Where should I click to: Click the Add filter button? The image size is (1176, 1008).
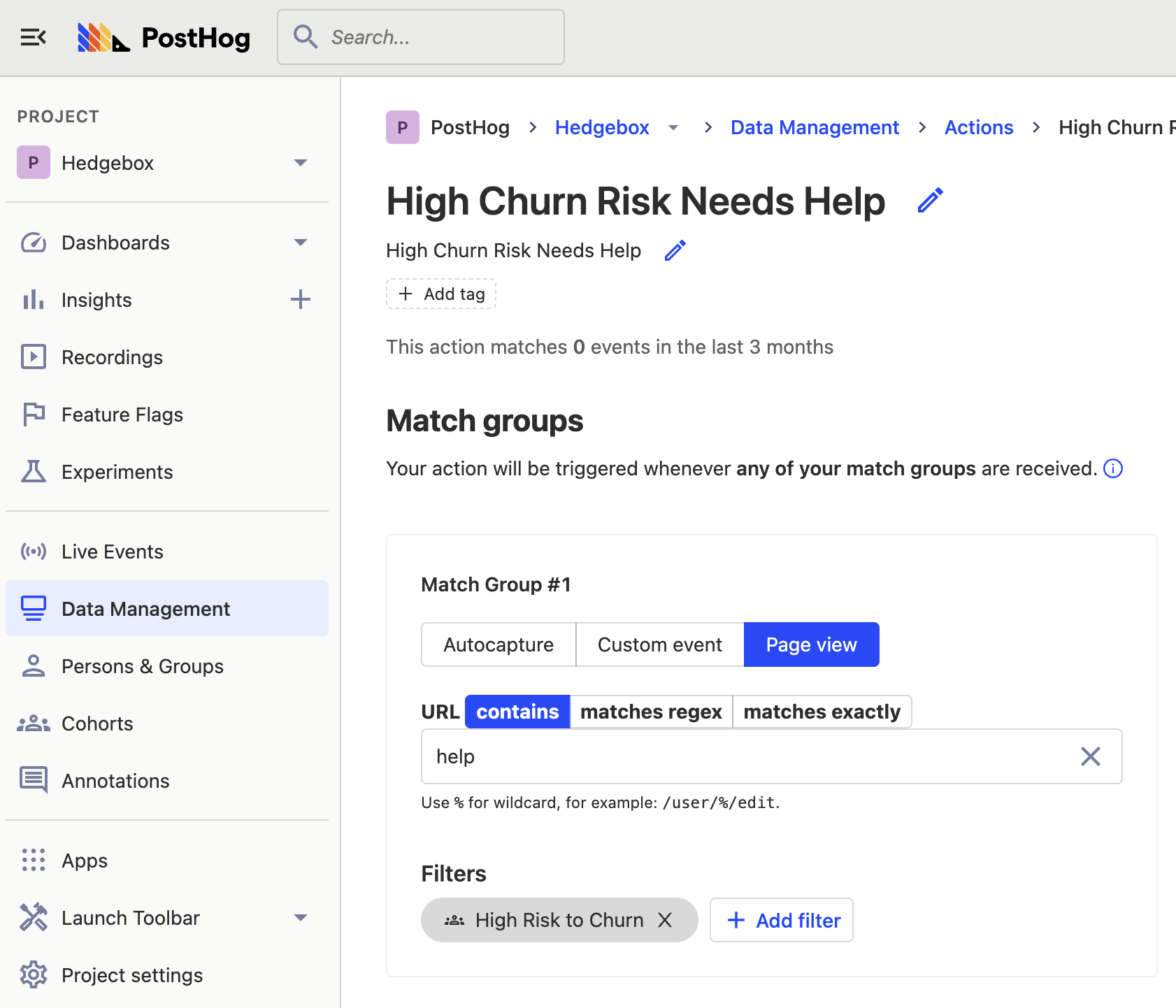(x=782, y=920)
